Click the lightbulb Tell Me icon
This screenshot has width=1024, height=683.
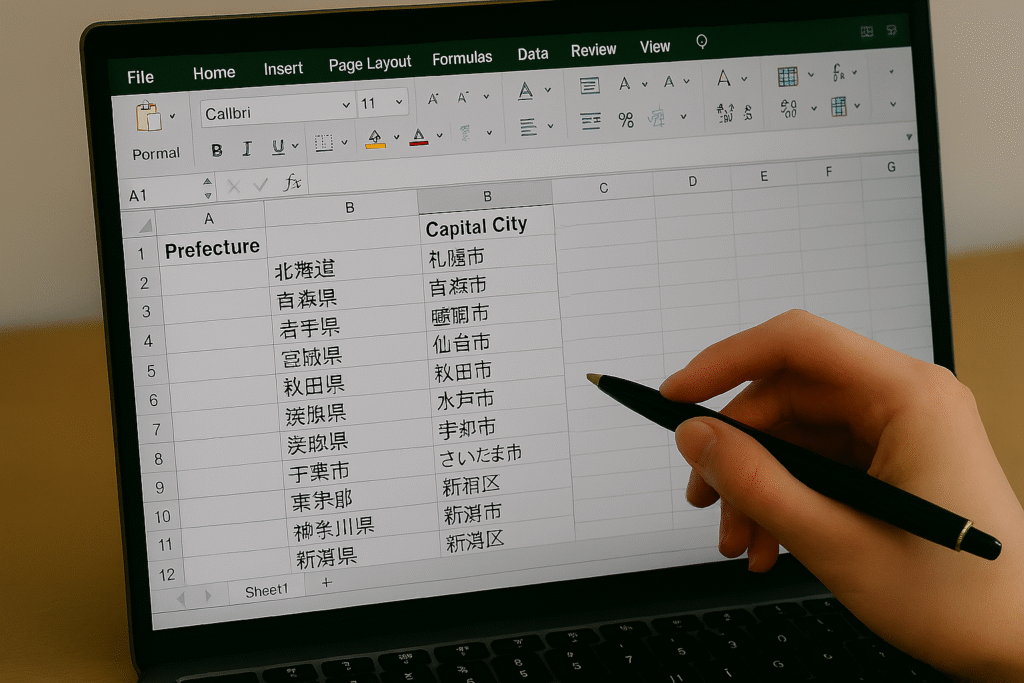pos(702,42)
